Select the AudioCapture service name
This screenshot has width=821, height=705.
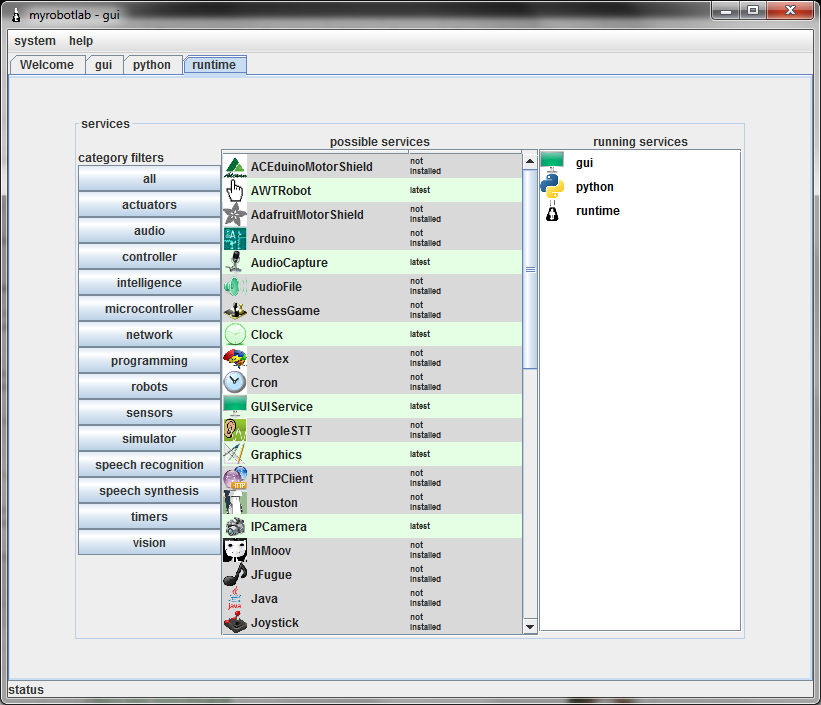pyautogui.click(x=289, y=262)
